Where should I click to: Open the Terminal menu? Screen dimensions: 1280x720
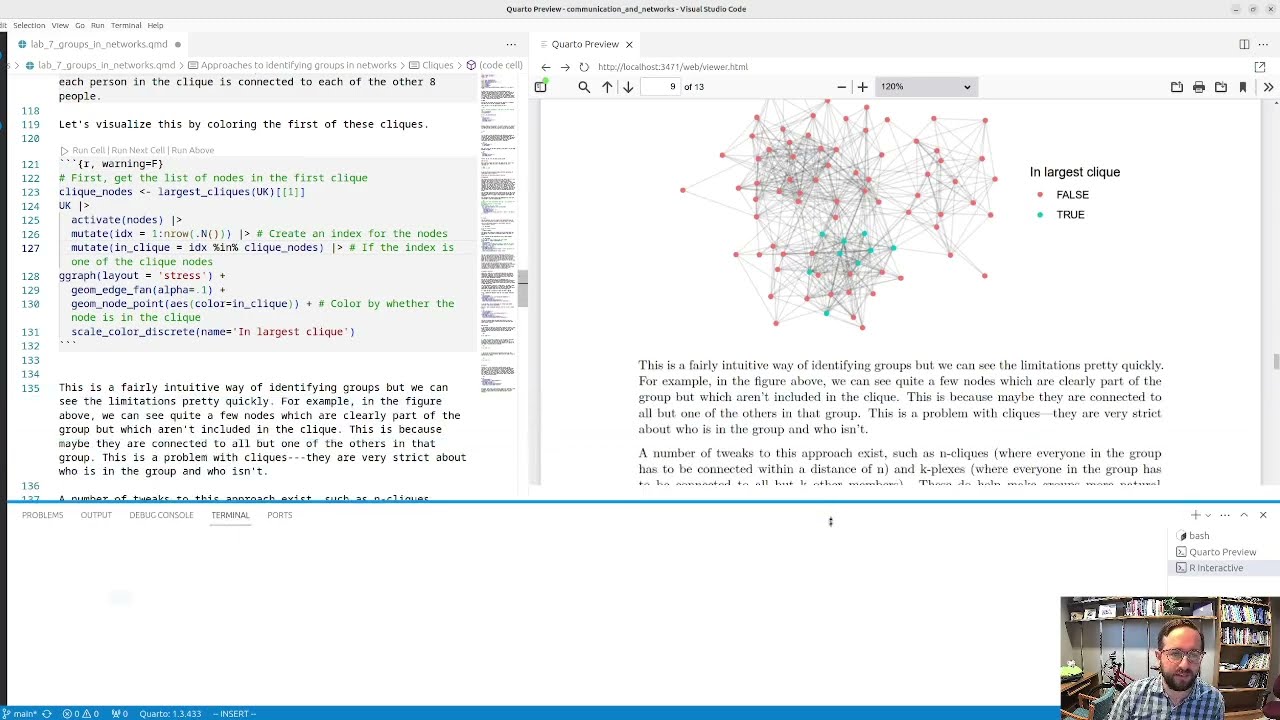pos(125,25)
